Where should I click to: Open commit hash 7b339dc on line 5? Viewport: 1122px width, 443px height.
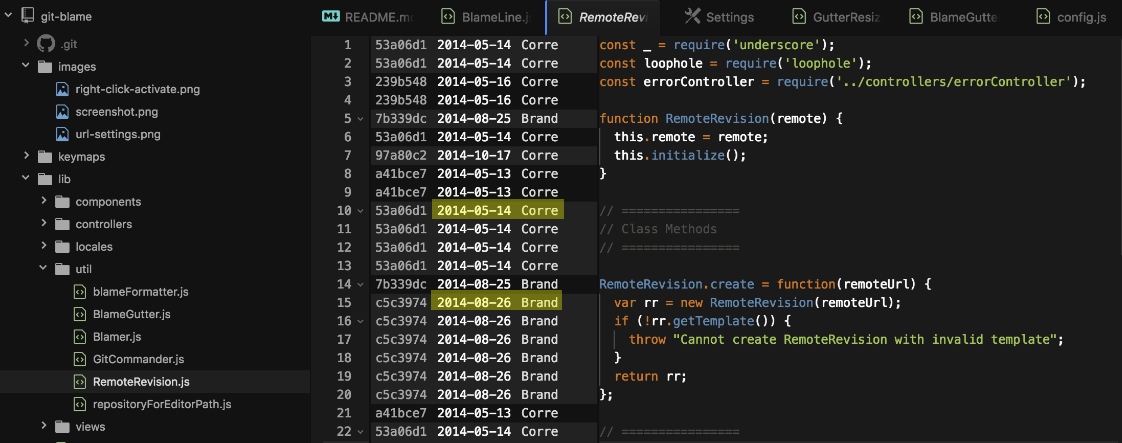(x=401, y=118)
